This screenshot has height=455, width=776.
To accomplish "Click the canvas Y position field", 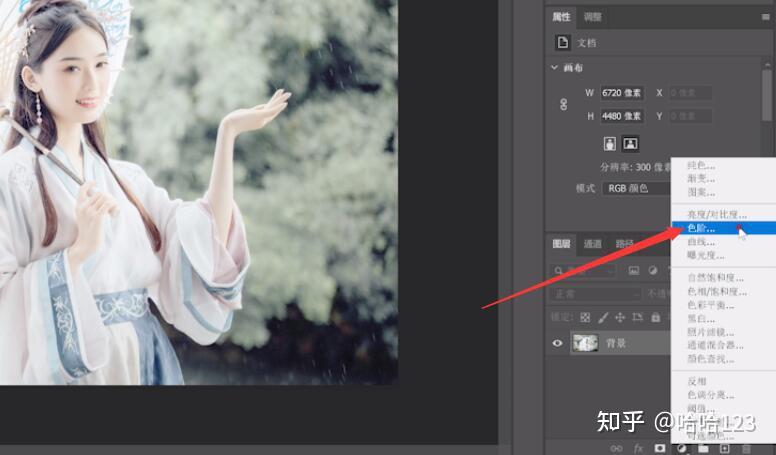I will [690, 116].
